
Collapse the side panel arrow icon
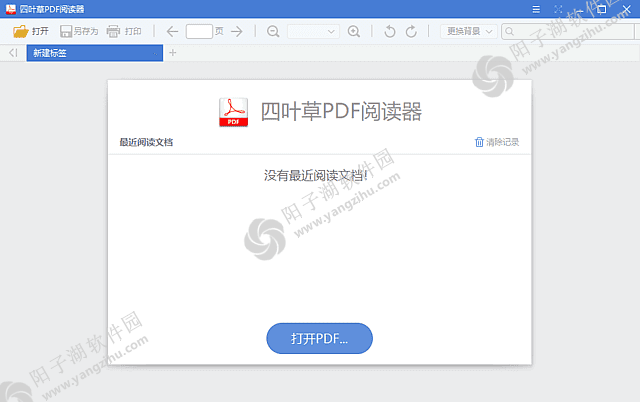(13, 53)
